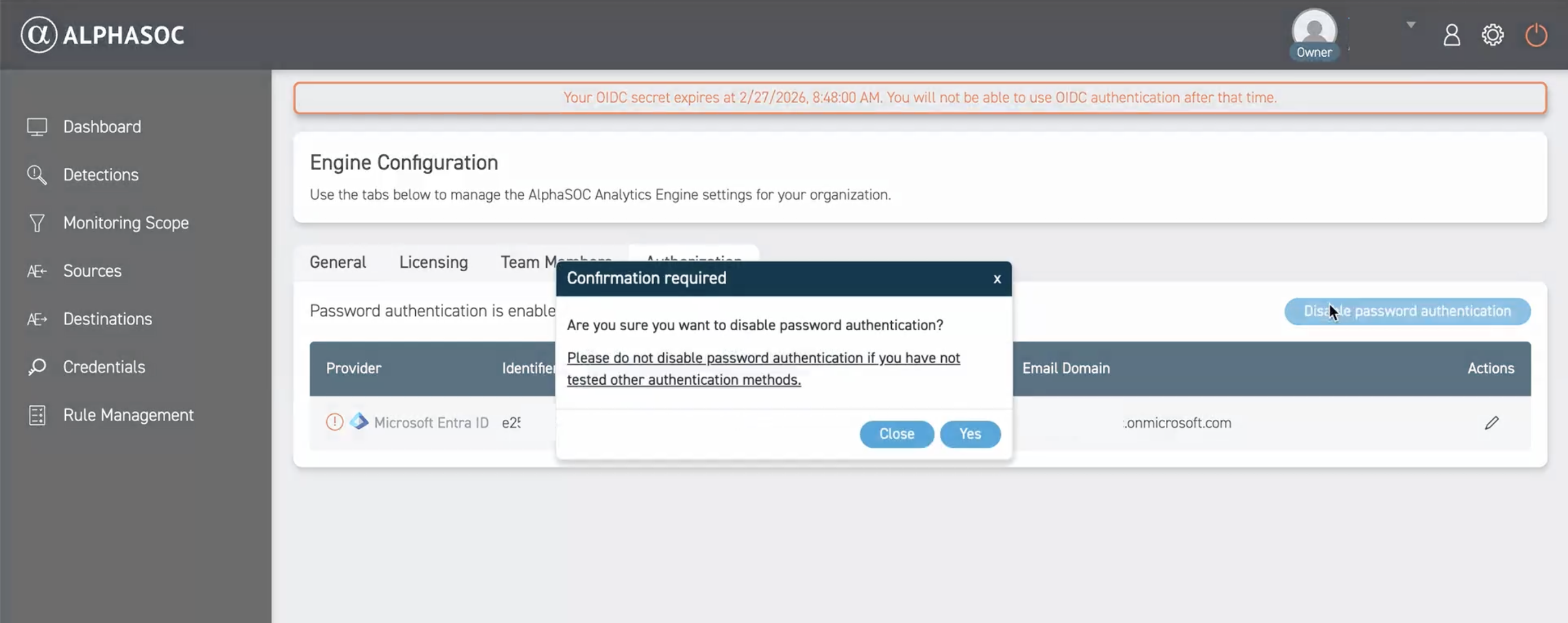Click the Monitoring Scope funnel icon
1568x623 pixels.
coord(36,223)
